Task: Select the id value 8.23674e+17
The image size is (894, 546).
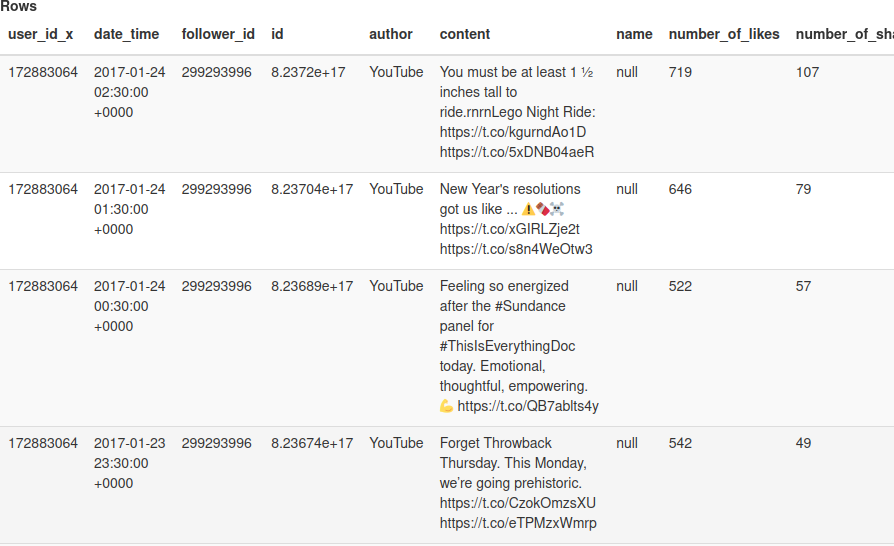Action: 312,443
